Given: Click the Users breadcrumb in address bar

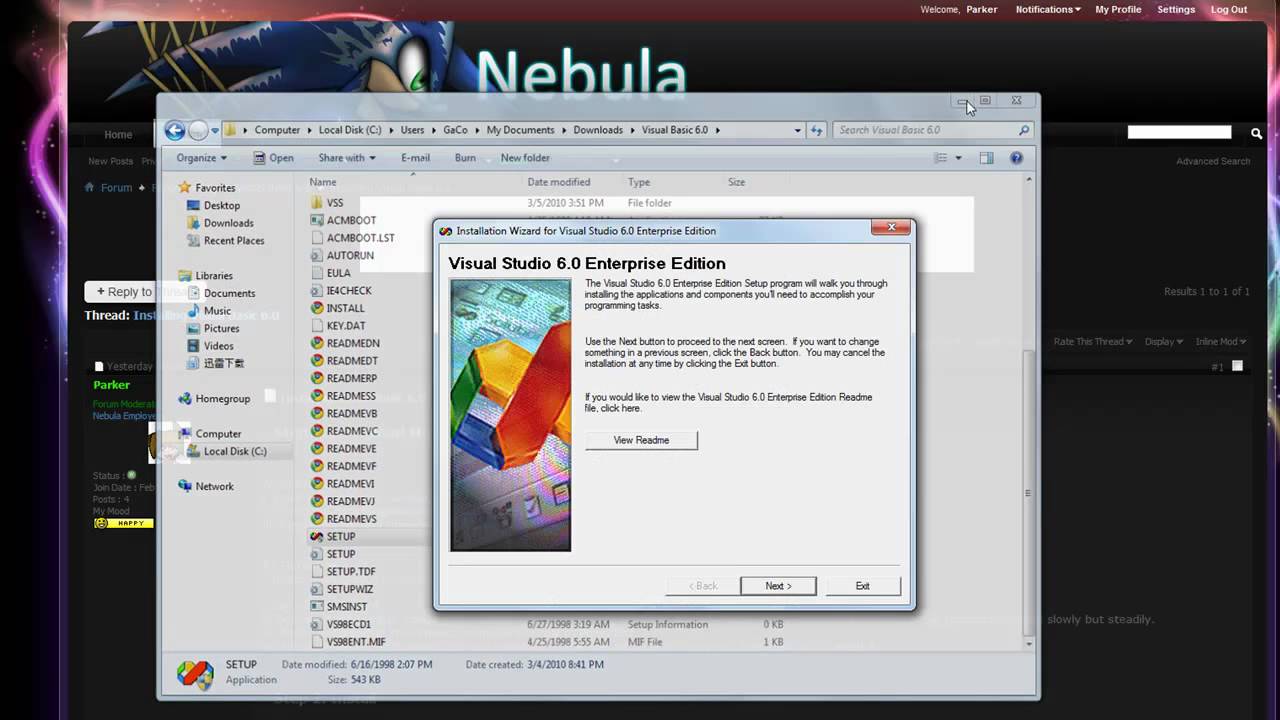Looking at the screenshot, I should click(x=412, y=130).
